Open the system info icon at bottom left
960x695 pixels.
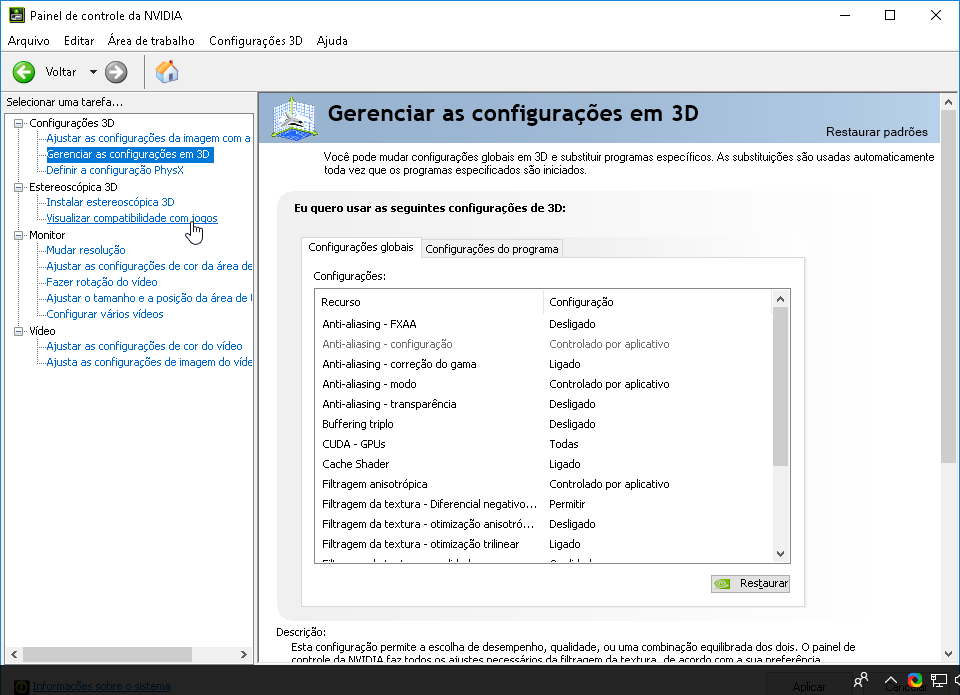(x=21, y=687)
